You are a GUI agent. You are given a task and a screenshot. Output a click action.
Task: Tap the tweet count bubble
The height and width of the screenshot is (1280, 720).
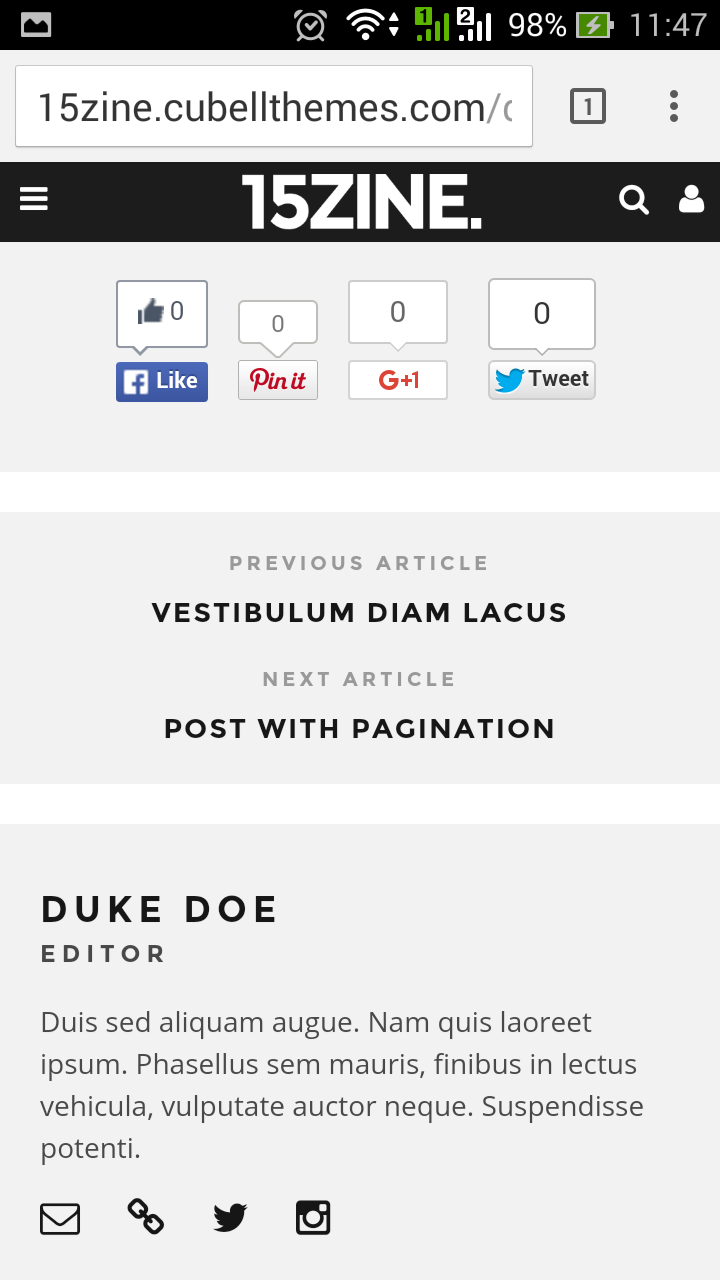(x=542, y=314)
